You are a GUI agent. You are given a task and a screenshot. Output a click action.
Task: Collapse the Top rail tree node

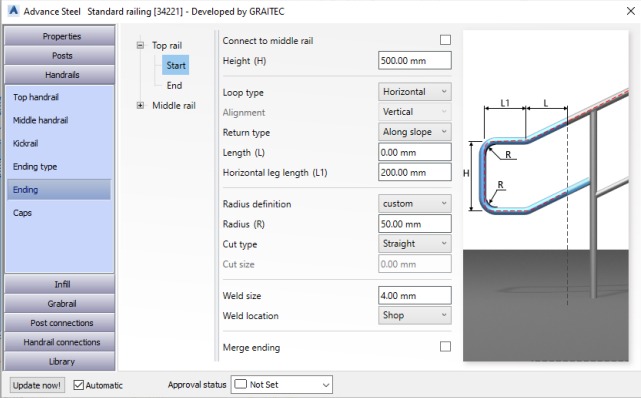(140, 45)
